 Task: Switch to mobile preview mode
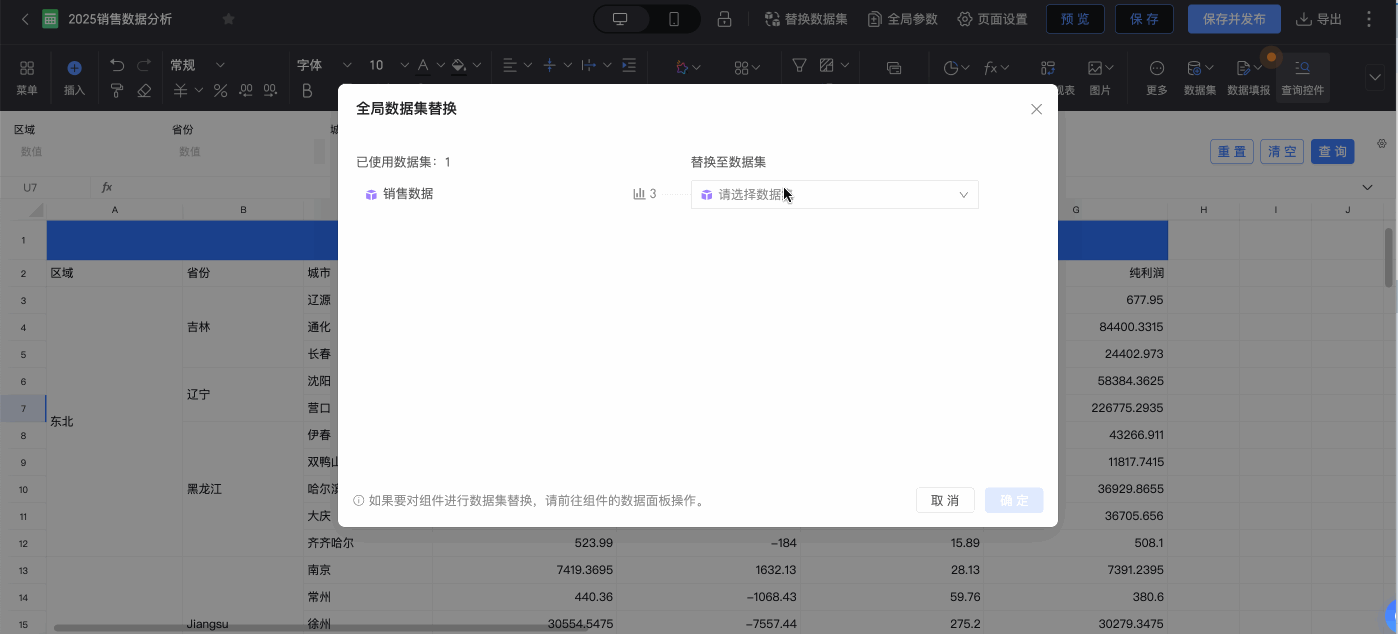coord(674,19)
